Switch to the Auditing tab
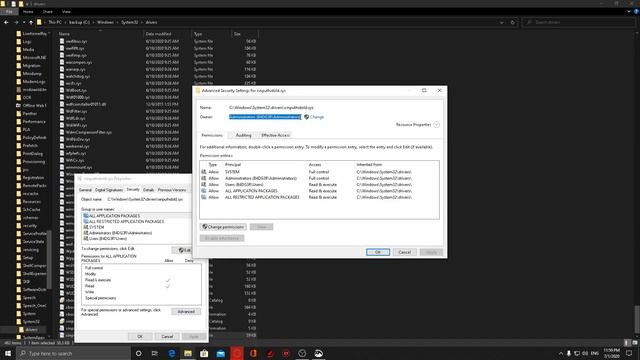The image size is (640, 360). coord(243,135)
